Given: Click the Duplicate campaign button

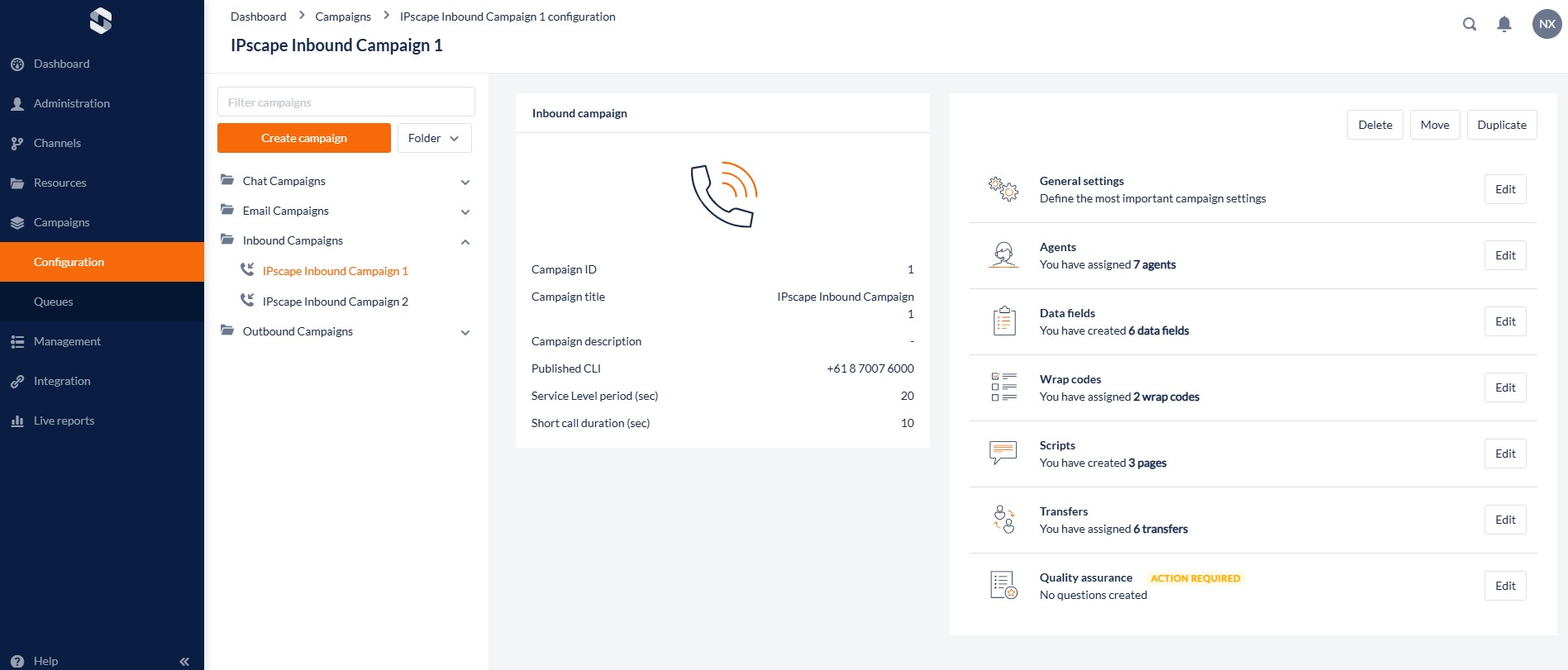Looking at the screenshot, I should pos(1501,125).
